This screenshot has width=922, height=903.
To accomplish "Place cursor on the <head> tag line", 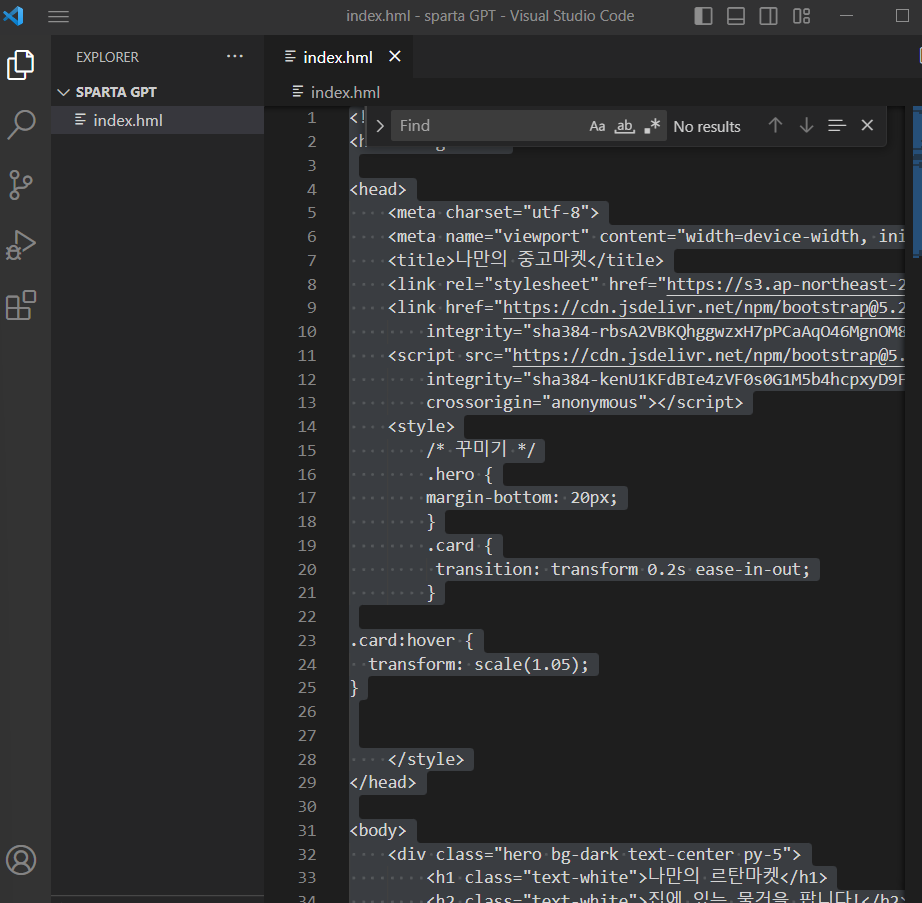I will pos(378,189).
